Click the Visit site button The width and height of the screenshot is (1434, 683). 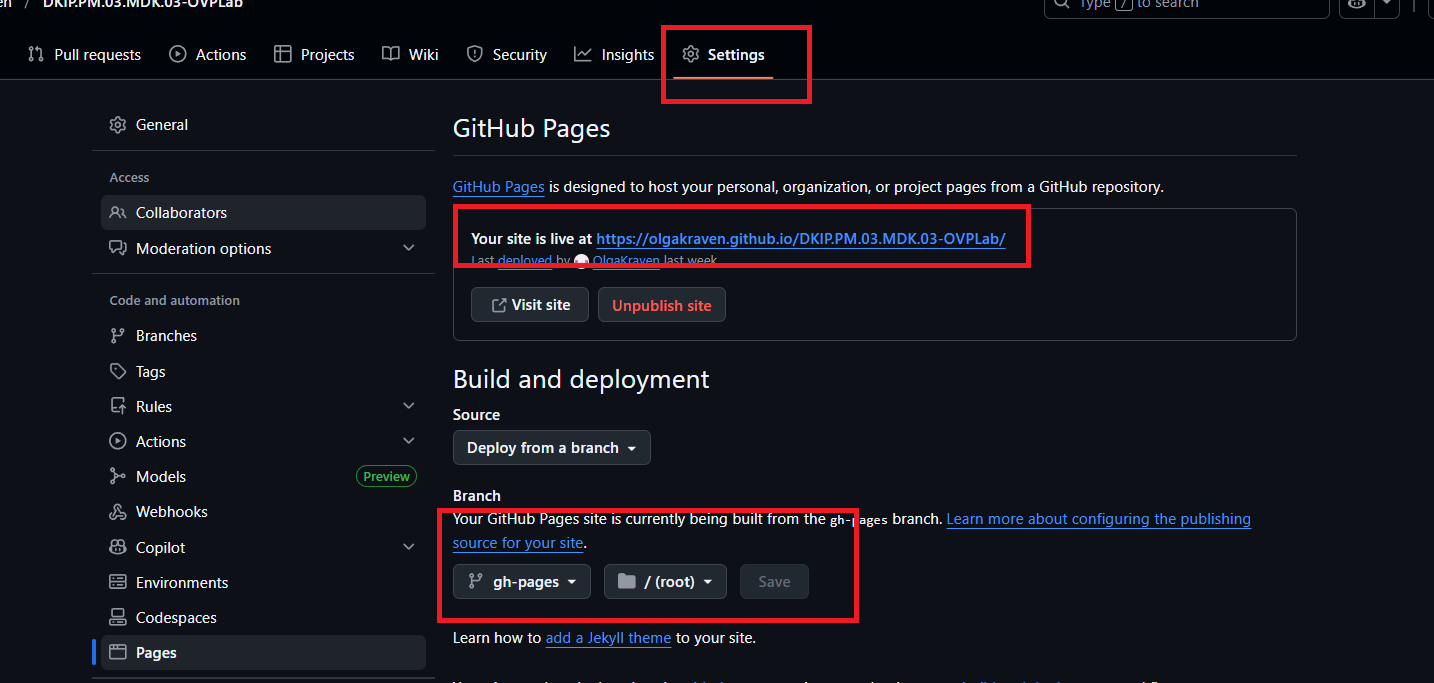pos(530,305)
